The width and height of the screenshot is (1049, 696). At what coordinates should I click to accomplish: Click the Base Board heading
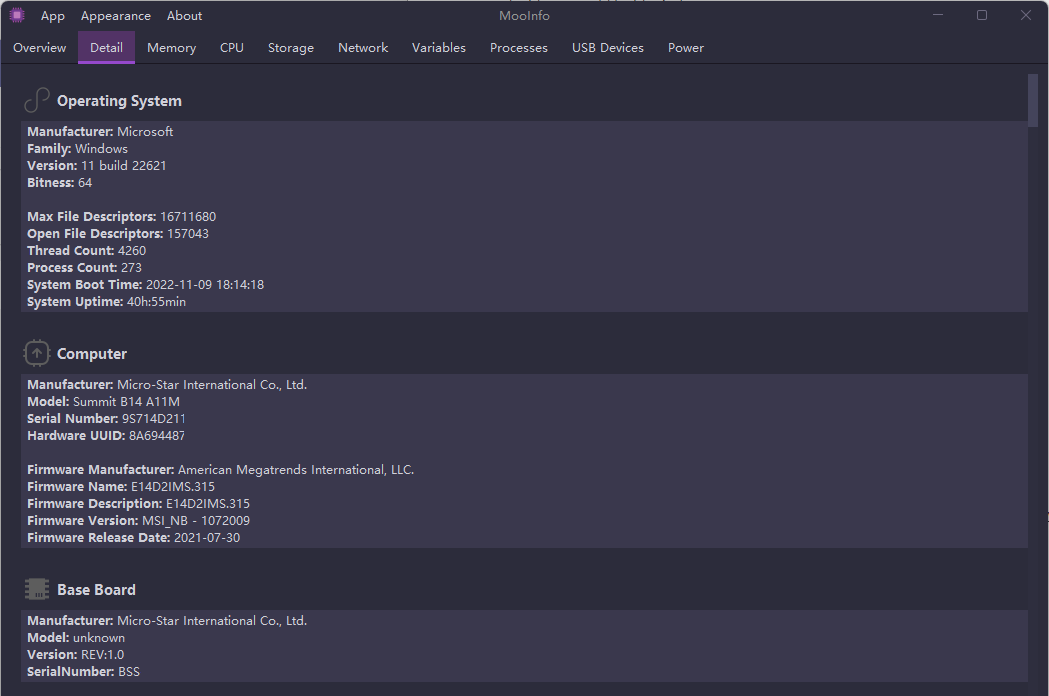click(x=96, y=590)
